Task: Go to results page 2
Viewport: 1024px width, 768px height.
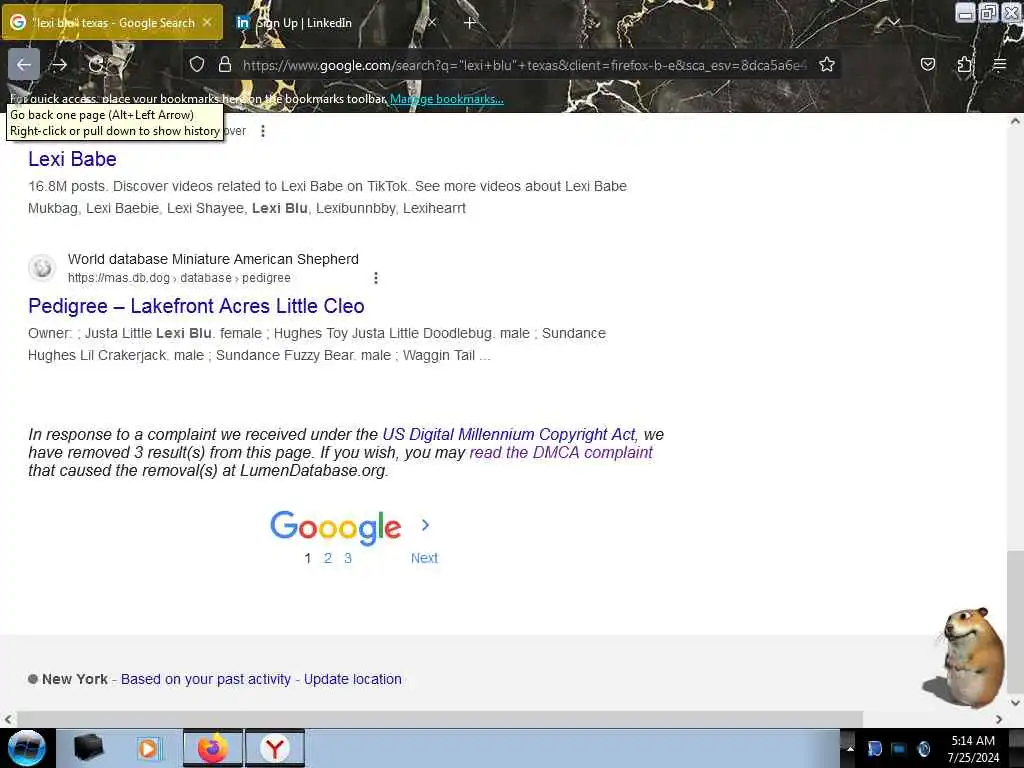Action: click(328, 558)
